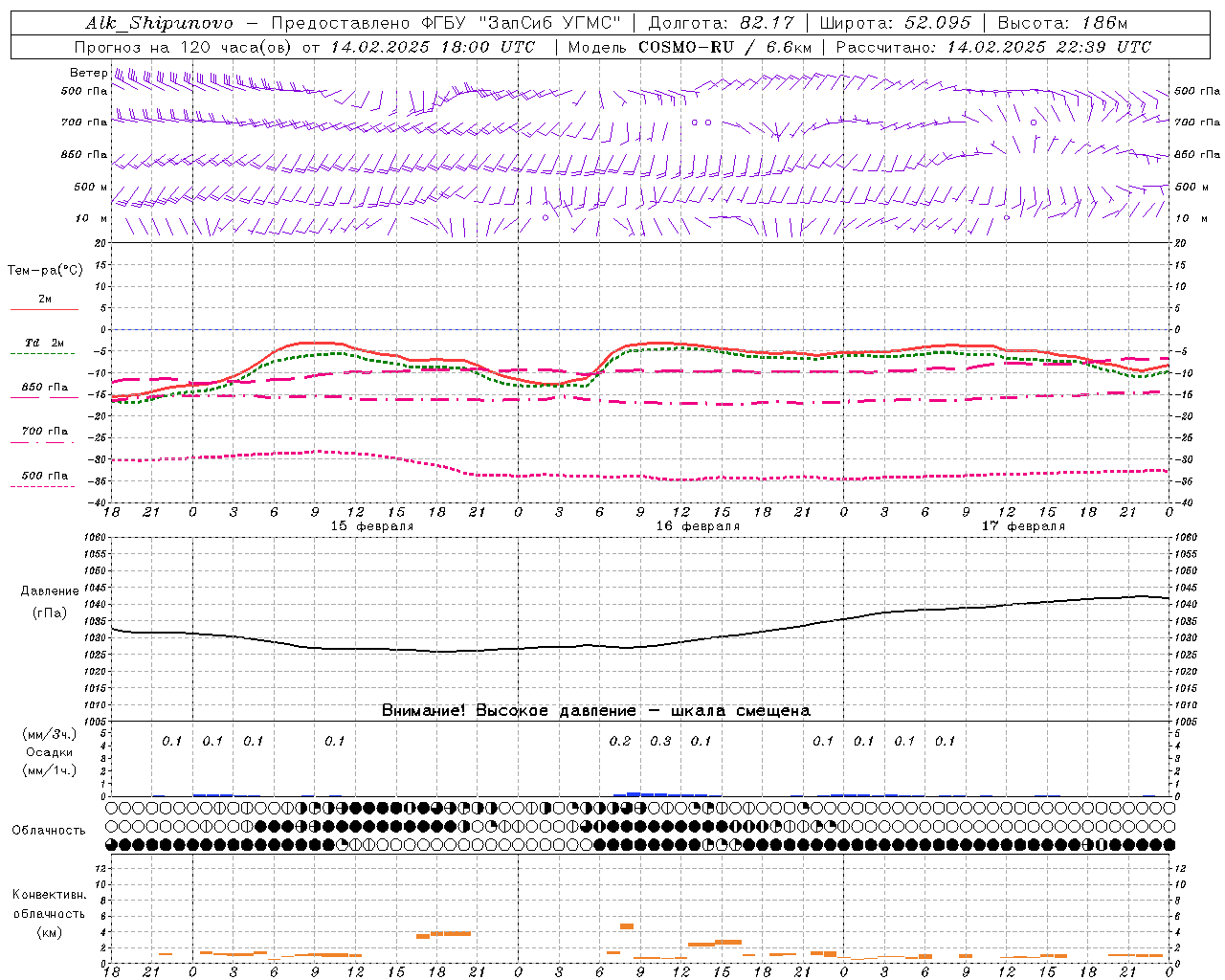Click the "(мм/1ч.)" precipitation unit label
The image size is (1225, 980).
pos(49,770)
